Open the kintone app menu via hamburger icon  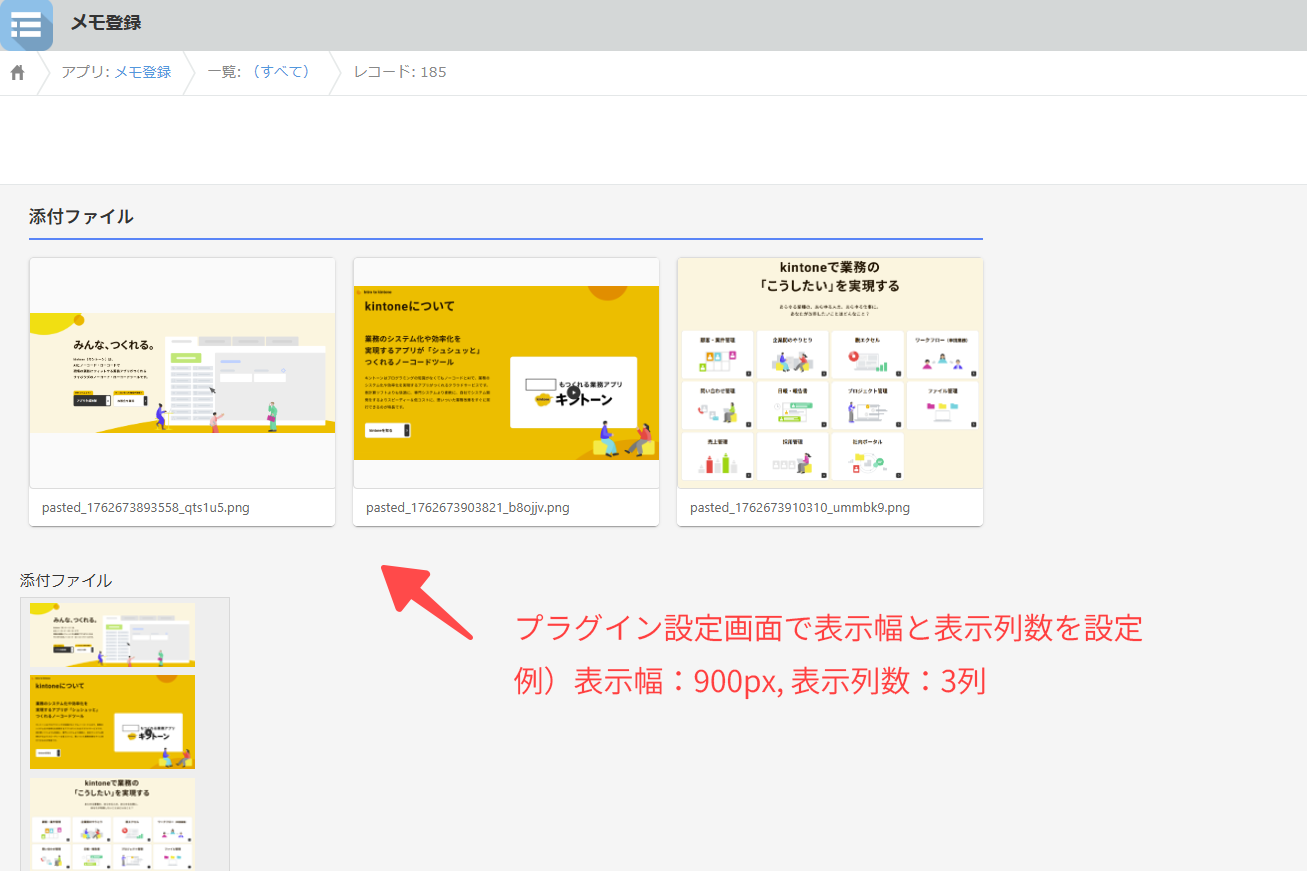pos(26,25)
